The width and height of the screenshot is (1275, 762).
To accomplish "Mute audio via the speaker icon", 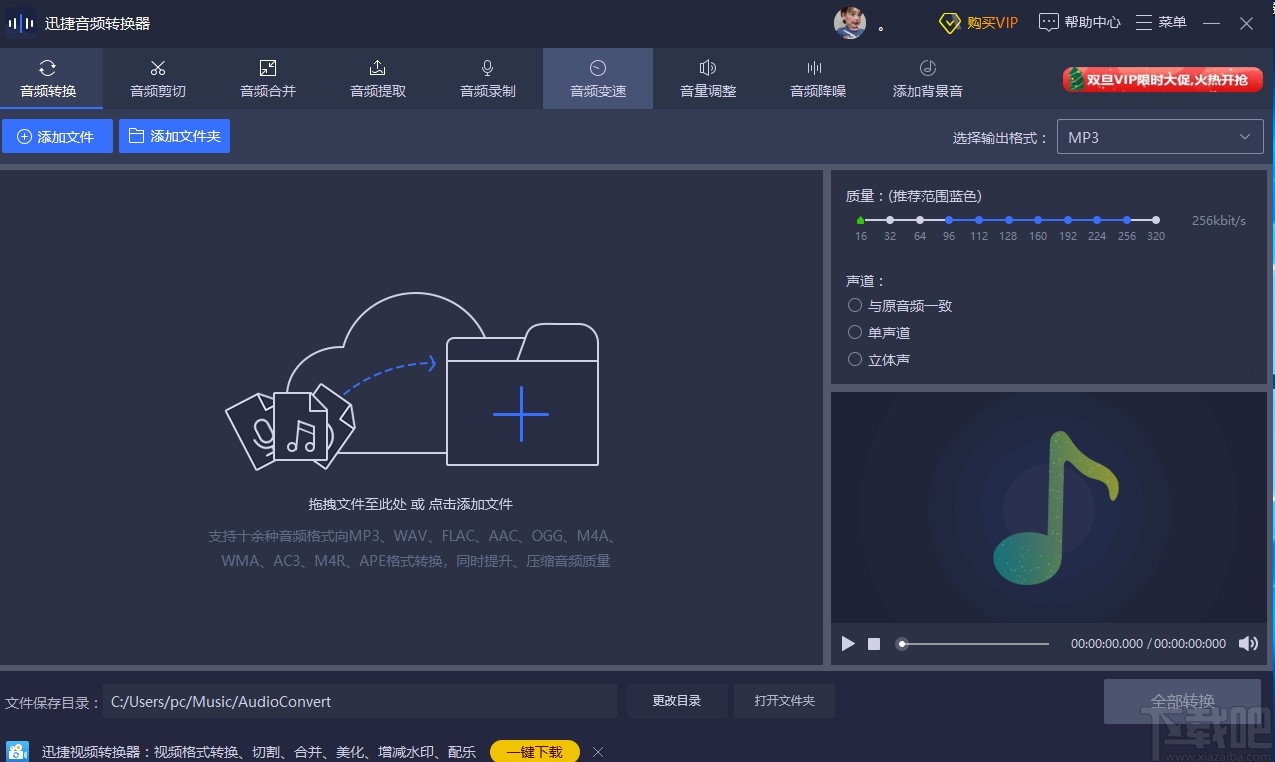I will [x=1248, y=643].
